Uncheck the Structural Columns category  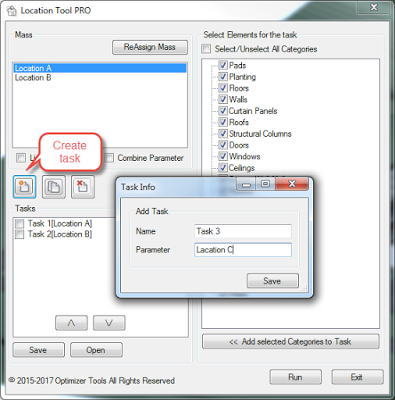[x=223, y=134]
